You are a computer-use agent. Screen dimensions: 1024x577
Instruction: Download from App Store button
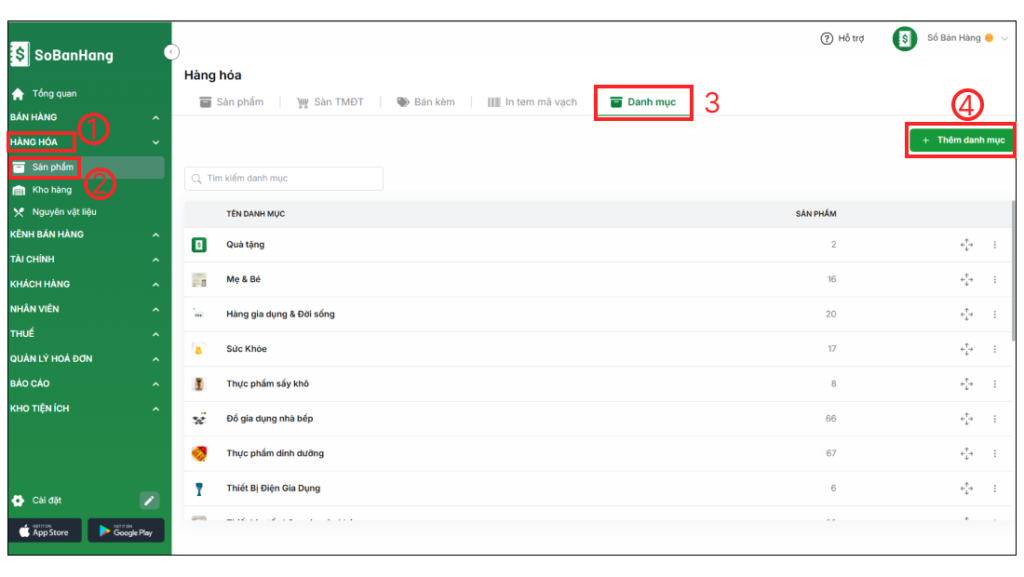click(44, 531)
